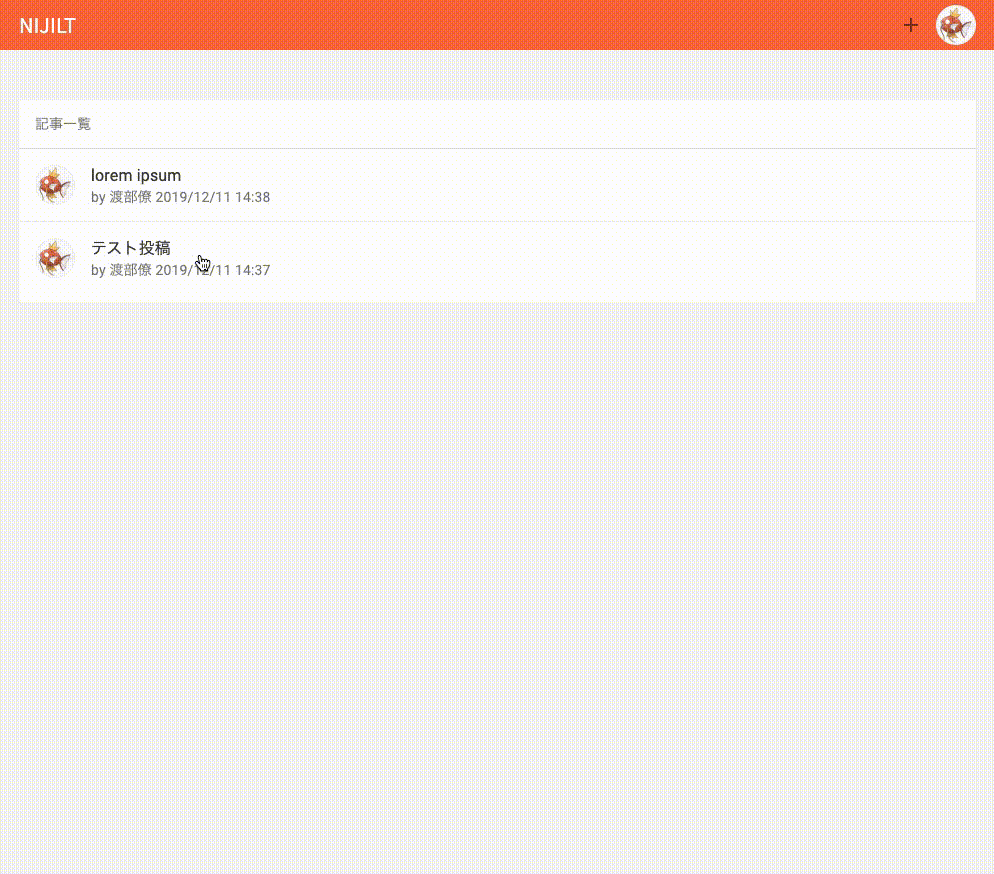Click the NIJILT logo in the header

click(x=48, y=26)
